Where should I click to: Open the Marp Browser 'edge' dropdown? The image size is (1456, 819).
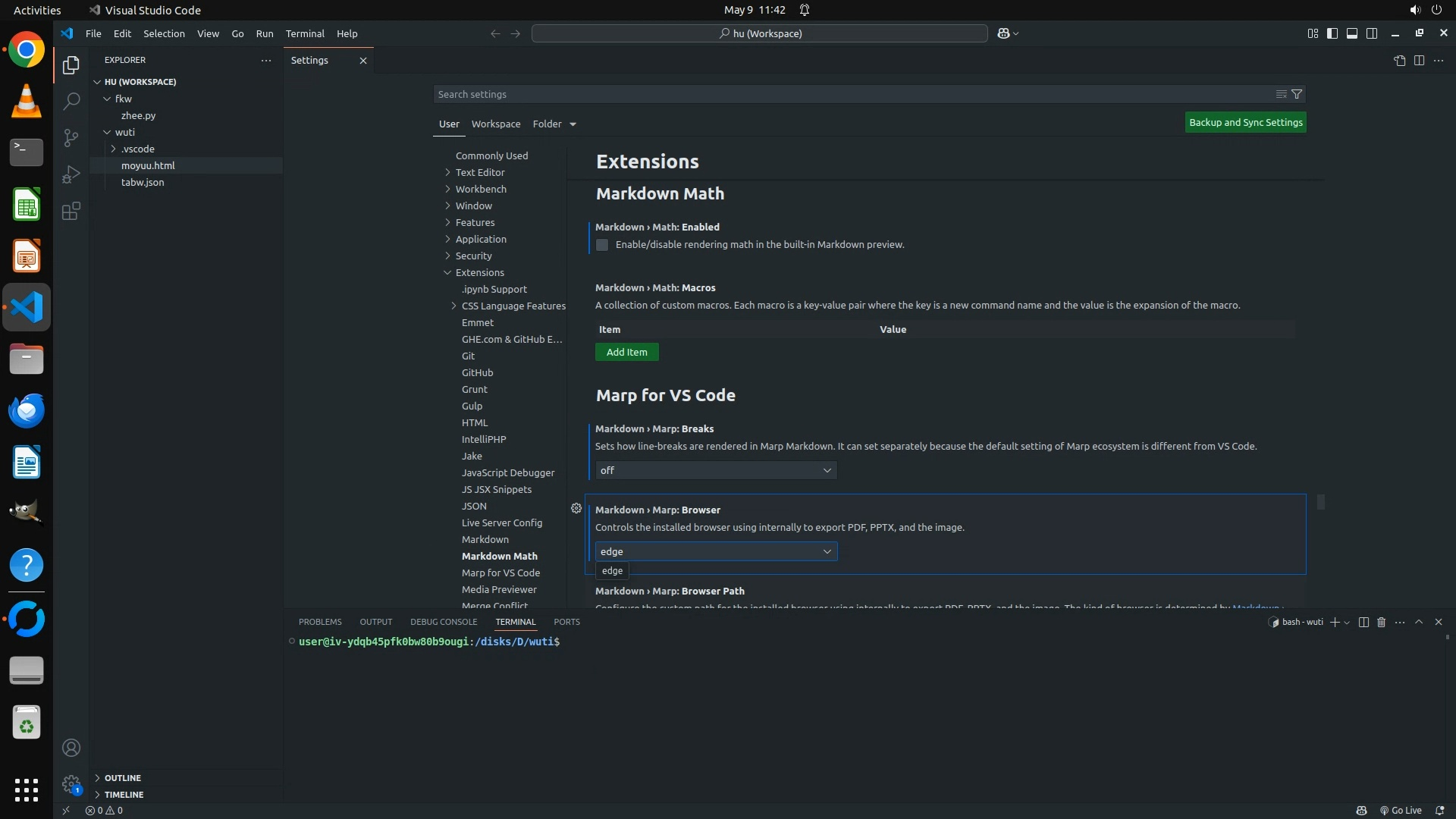click(716, 551)
